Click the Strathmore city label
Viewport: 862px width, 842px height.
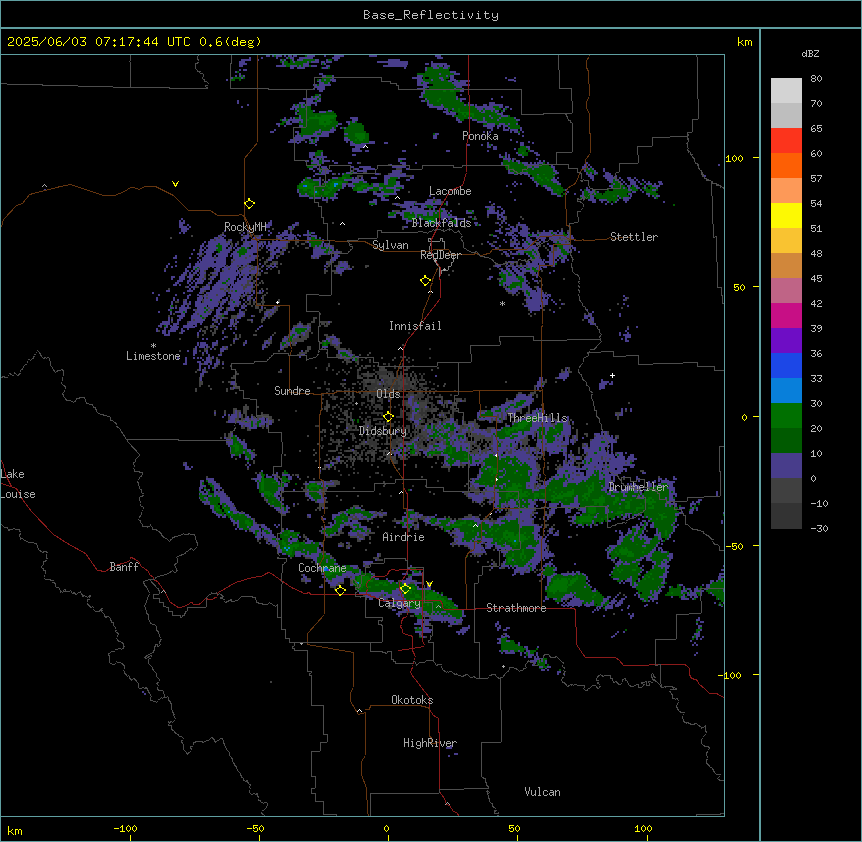tap(516, 608)
